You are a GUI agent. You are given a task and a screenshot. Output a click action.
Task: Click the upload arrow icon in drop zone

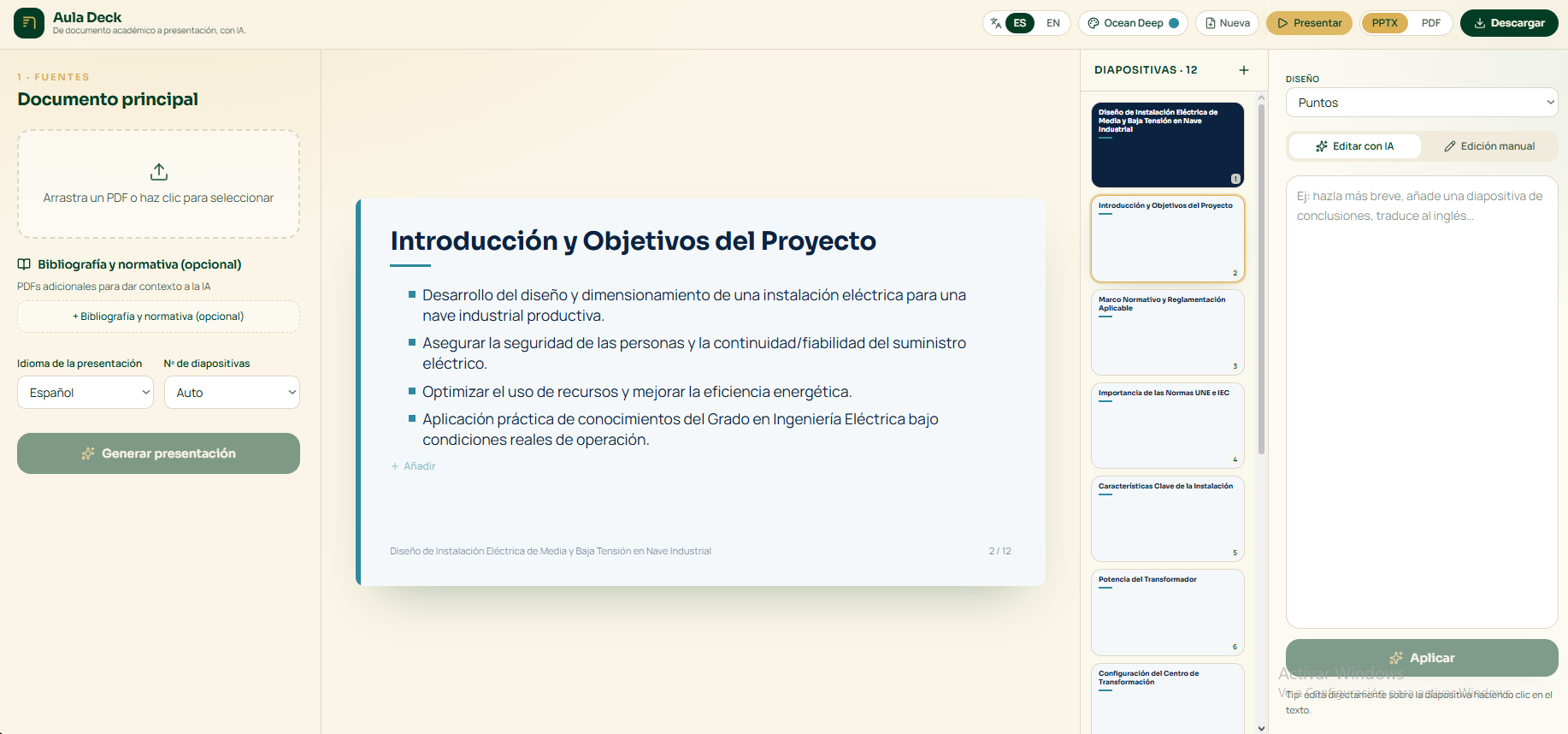[x=159, y=172]
